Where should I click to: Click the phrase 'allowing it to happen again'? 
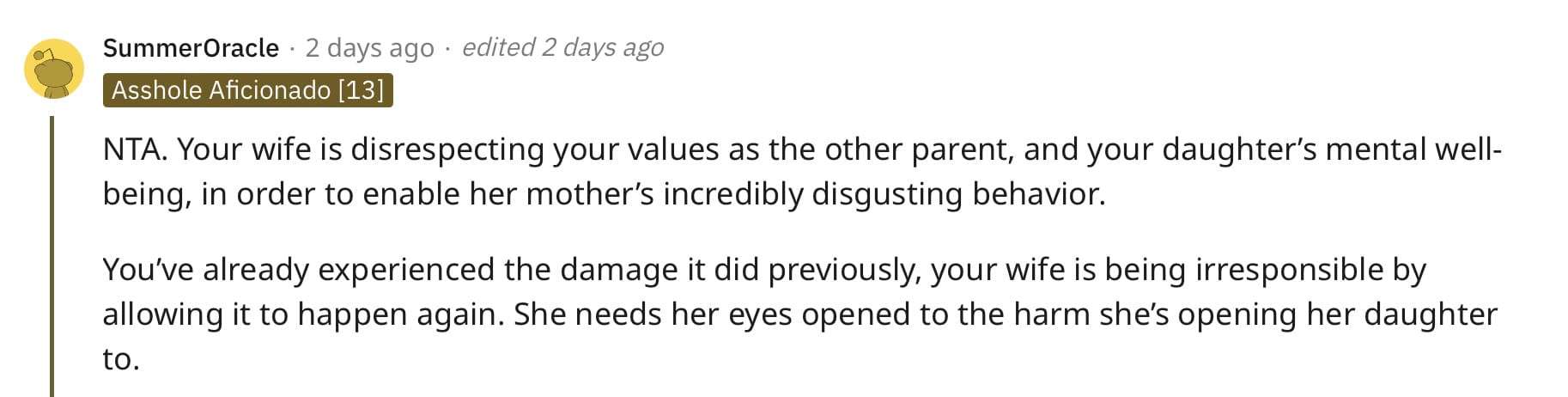[x=303, y=315]
